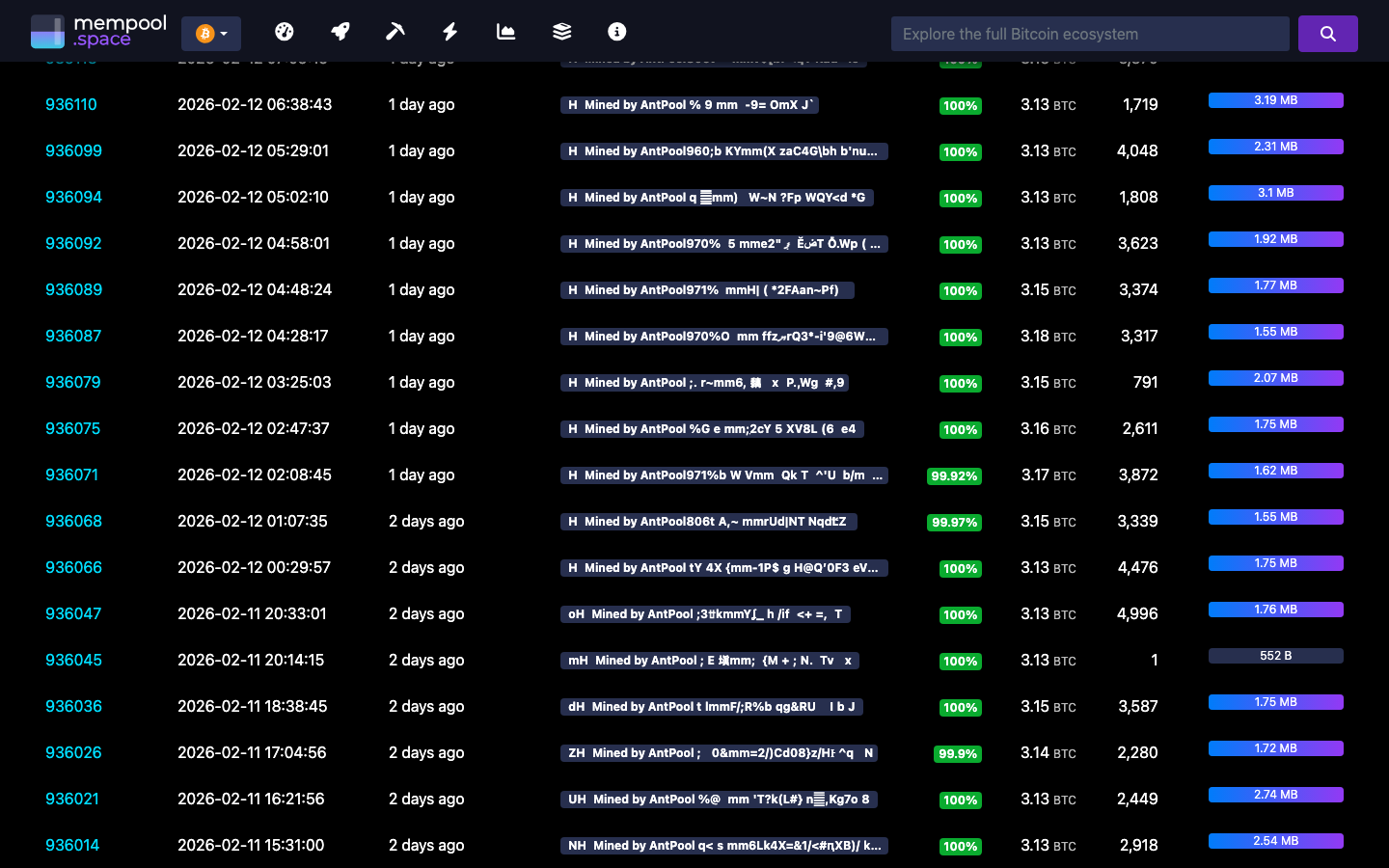The image size is (1389, 868).
Task: Open block 936014 details
Action: pyautogui.click(x=72, y=845)
